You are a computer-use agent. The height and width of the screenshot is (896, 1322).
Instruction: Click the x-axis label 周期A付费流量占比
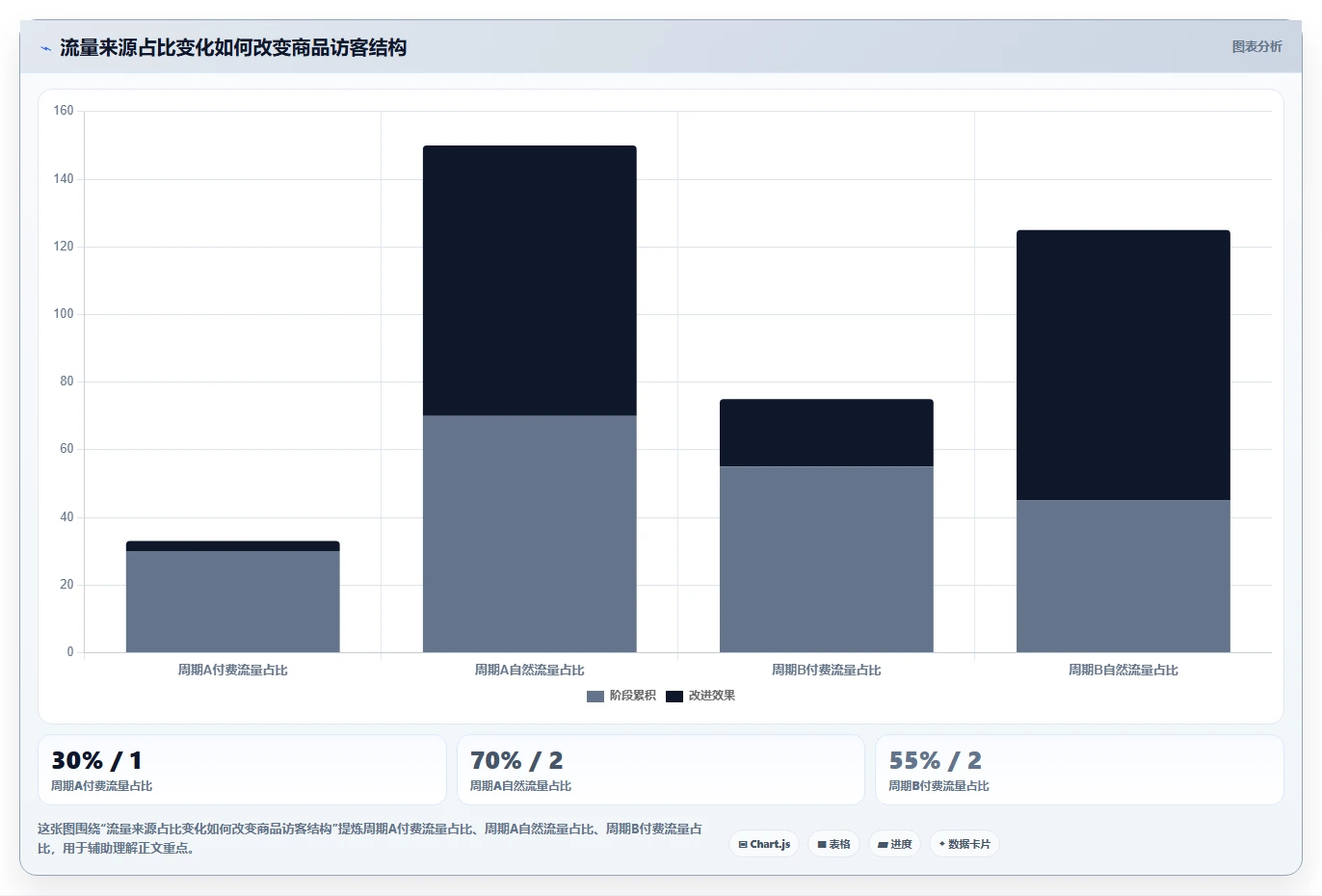pos(233,671)
